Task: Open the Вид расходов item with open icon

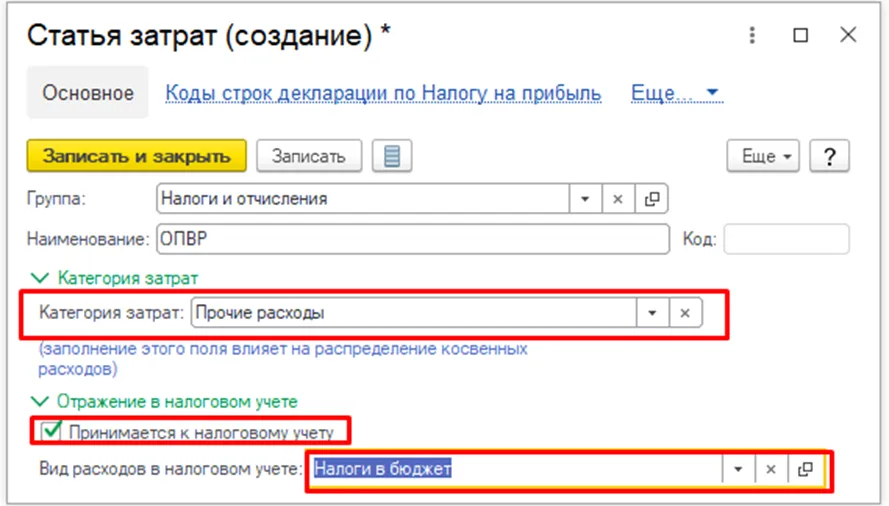Action: (x=805, y=469)
